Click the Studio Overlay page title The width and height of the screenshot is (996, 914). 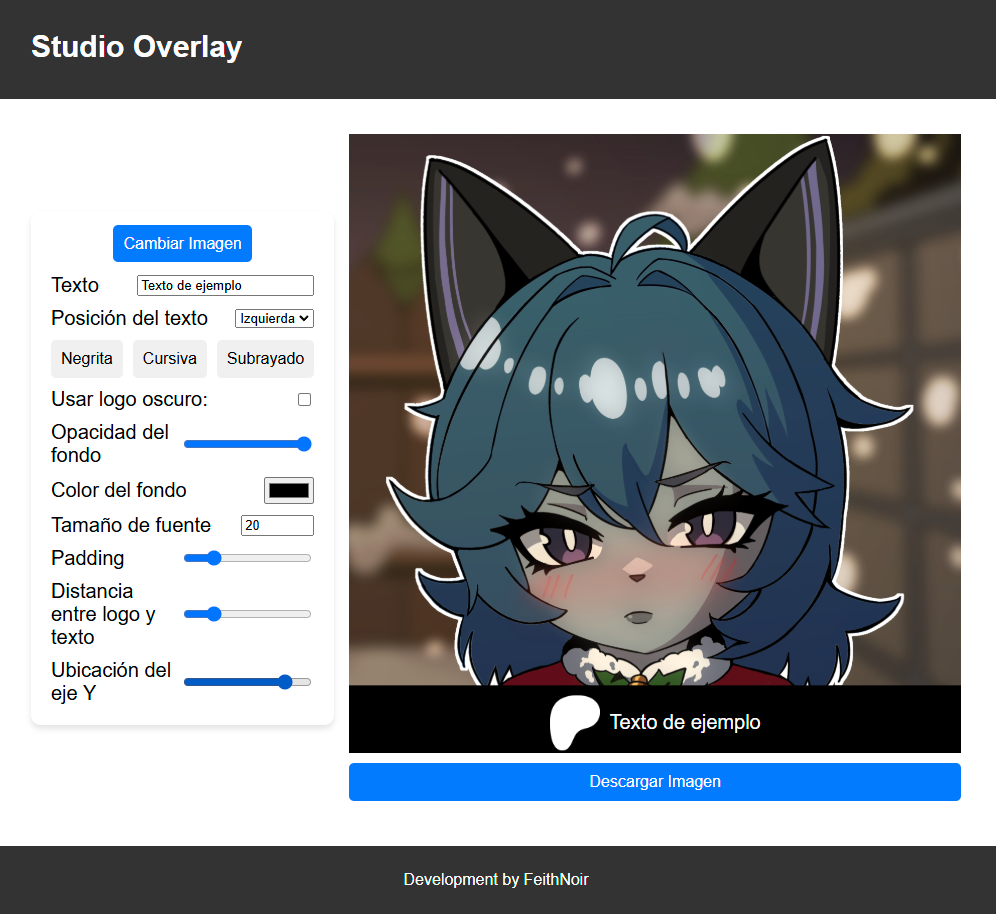pyautogui.click(x=137, y=47)
